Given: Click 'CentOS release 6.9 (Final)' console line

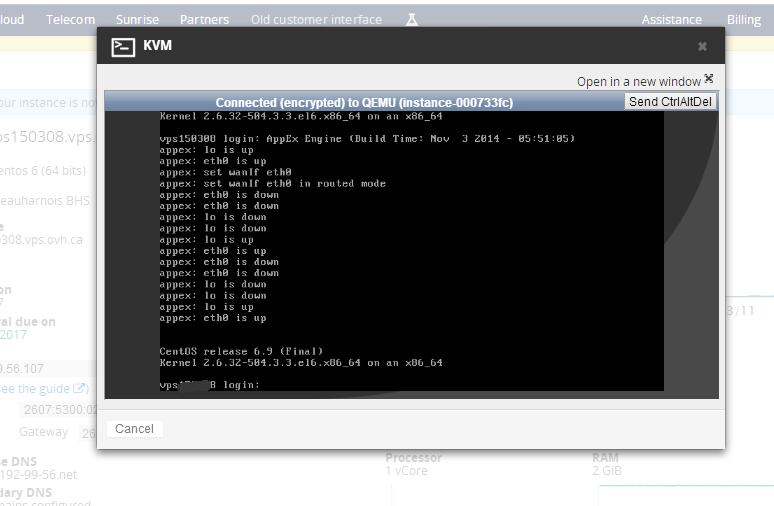Looking at the screenshot, I should [241, 351].
